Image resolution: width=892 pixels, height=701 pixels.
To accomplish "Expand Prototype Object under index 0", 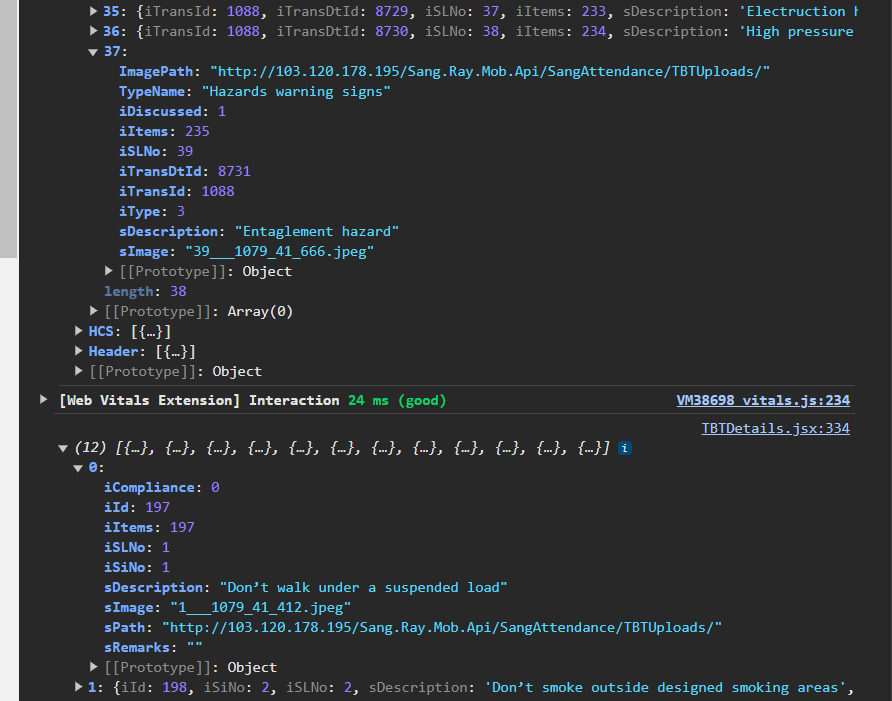I will coord(94,667).
